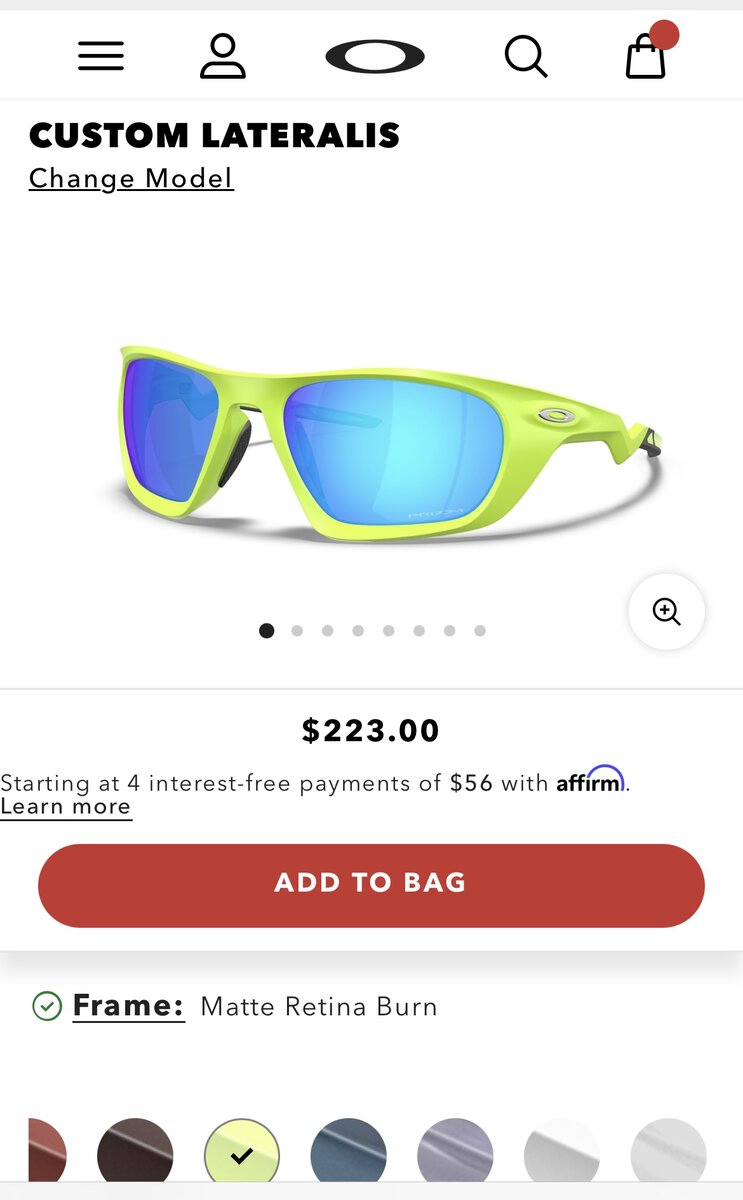Click the Change Model link
Screen dimensions: 743x1200
[x=131, y=178]
